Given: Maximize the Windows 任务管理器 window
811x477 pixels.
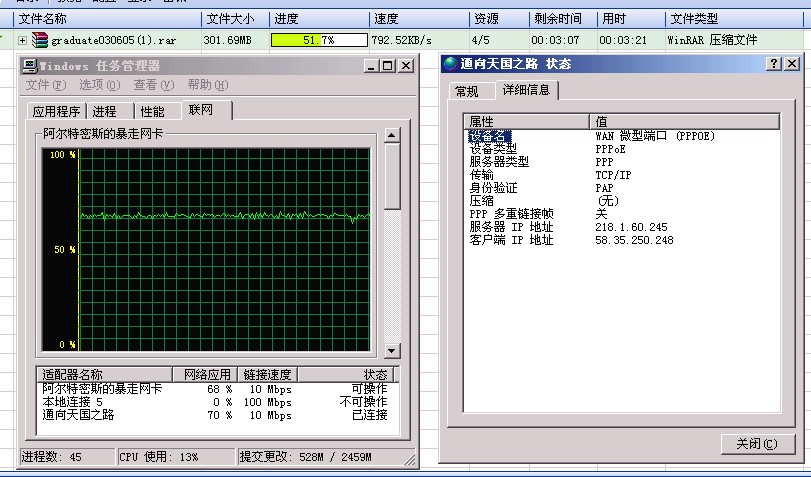Looking at the screenshot, I should (x=387, y=66).
